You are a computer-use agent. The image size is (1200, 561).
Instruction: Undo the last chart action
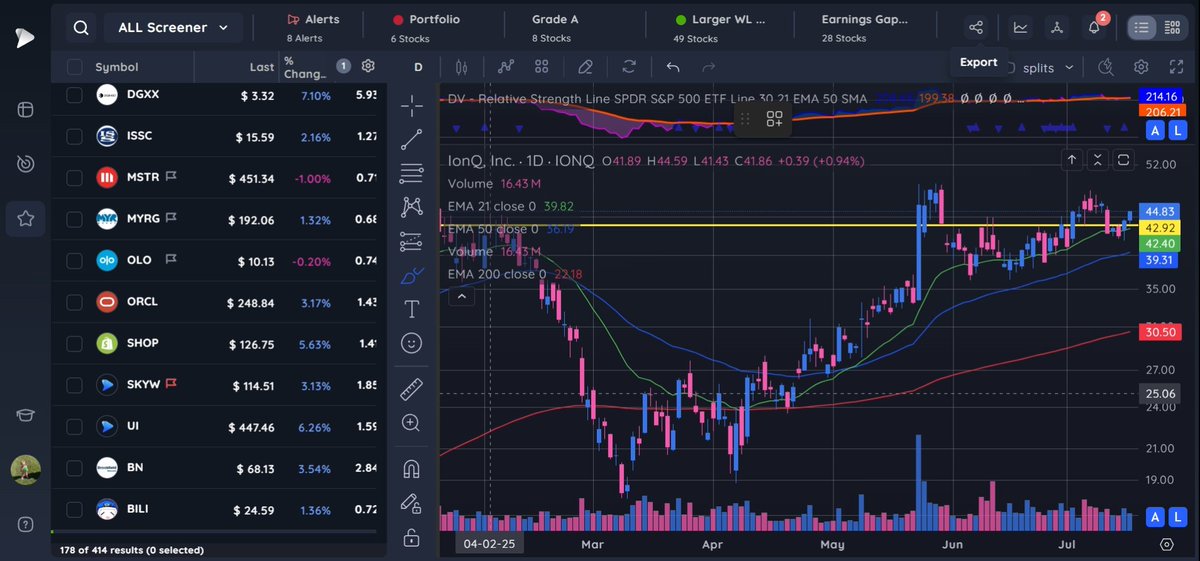click(673, 67)
